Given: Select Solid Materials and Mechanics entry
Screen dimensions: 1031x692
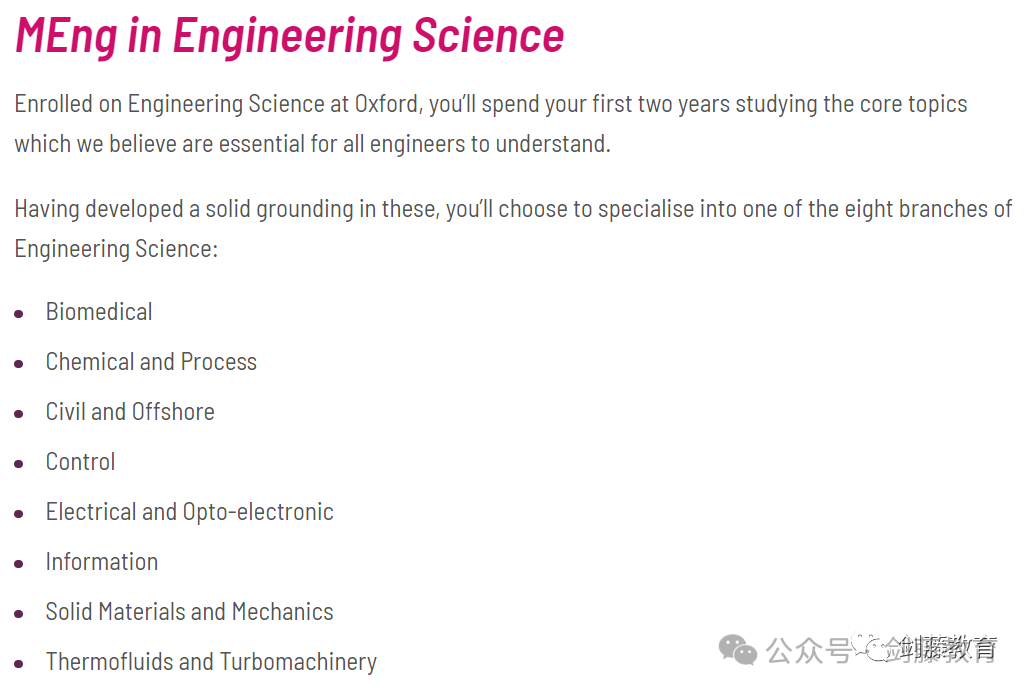Looking at the screenshot, I should tap(189, 612).
